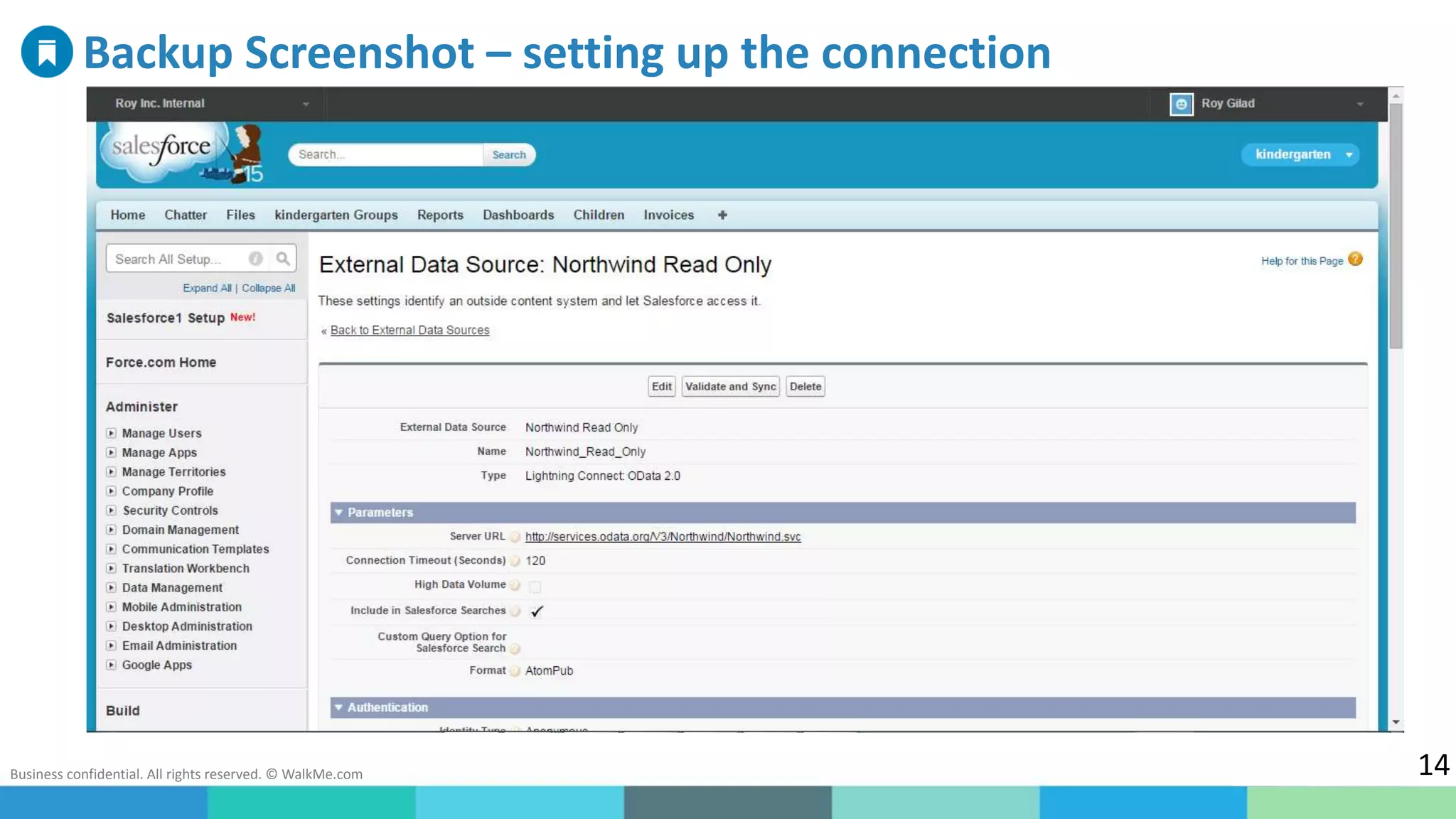Open the Dashboards tab
The height and width of the screenshot is (819, 1456).
(518, 215)
